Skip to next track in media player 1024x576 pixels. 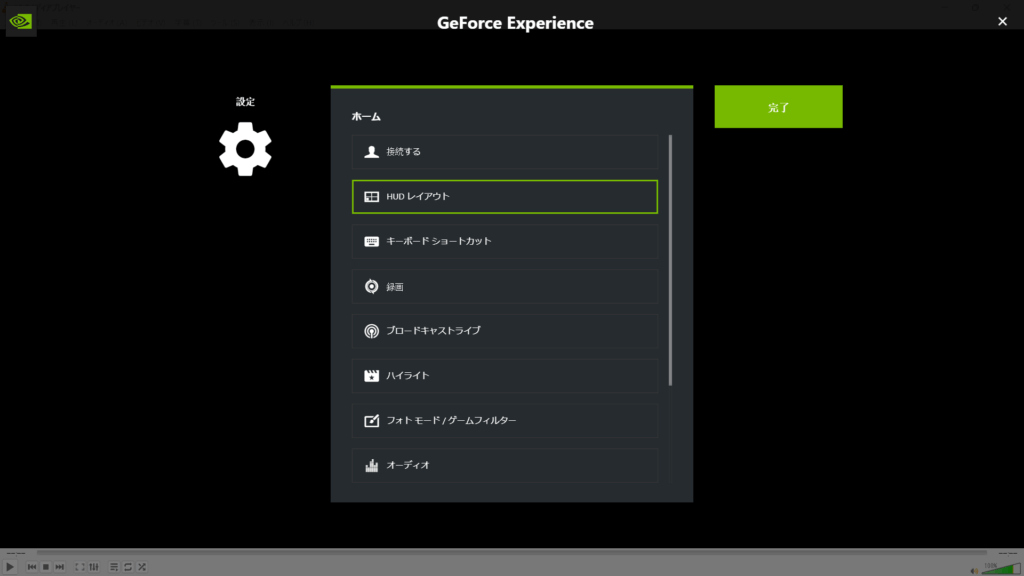tap(59, 567)
